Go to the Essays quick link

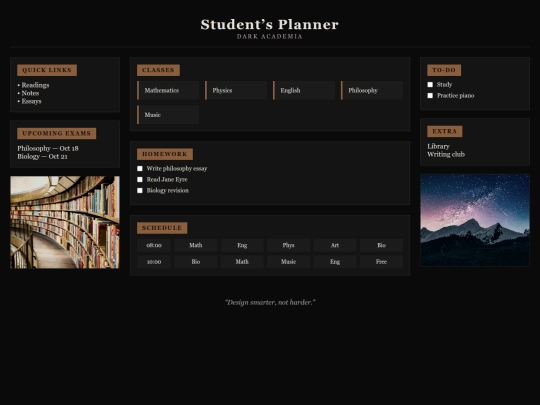[x=31, y=101]
